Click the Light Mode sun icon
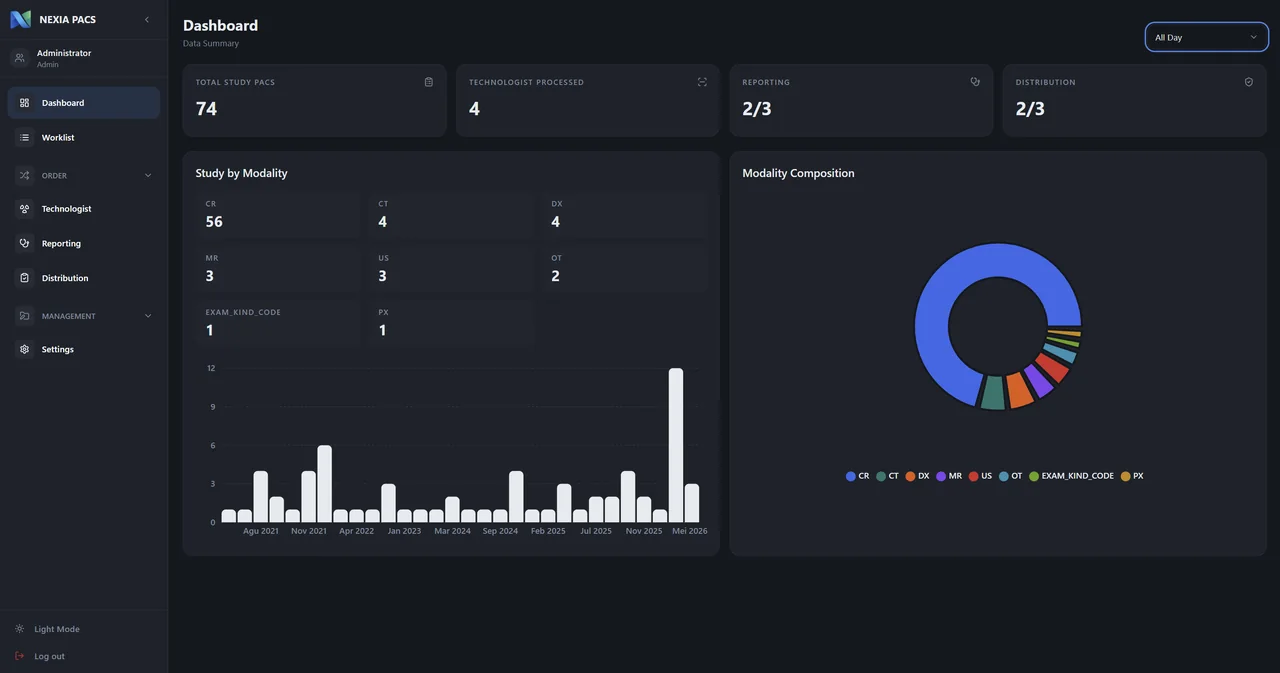Screen dimensions: 1280x673 [x=19, y=629]
